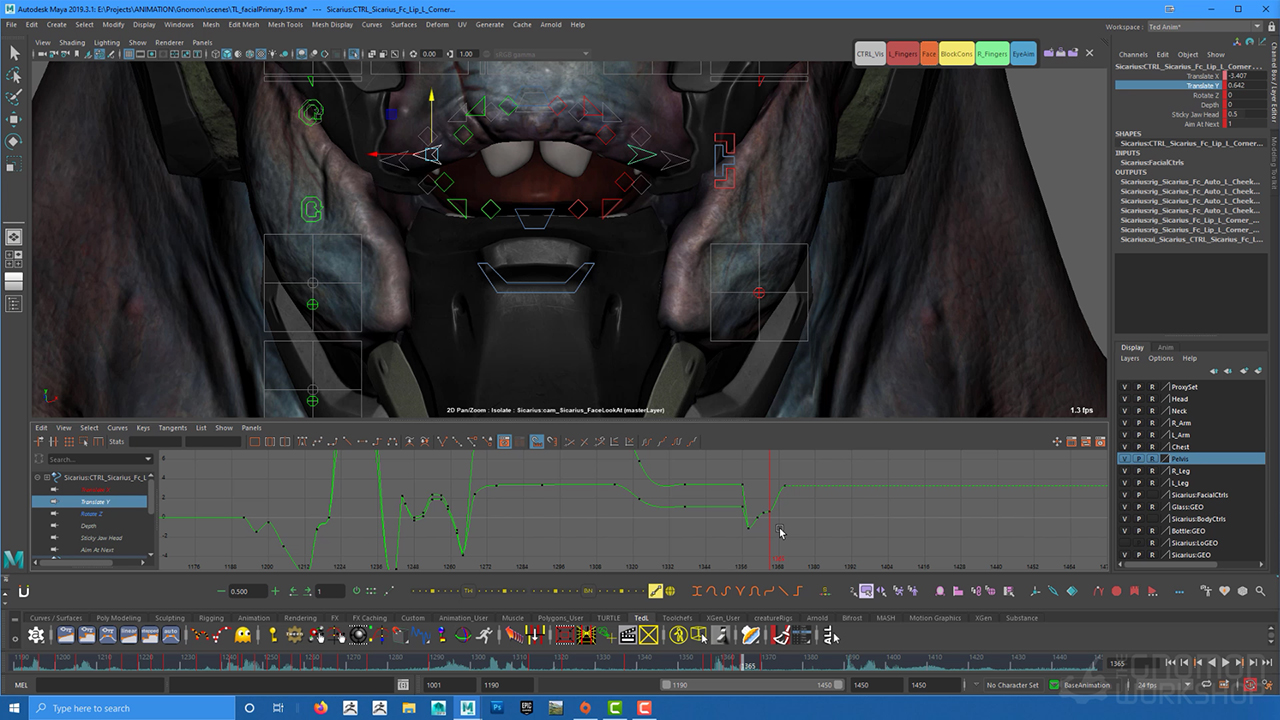Choose the Paint Selection tool
The height and width of the screenshot is (720, 1280).
click(14, 98)
